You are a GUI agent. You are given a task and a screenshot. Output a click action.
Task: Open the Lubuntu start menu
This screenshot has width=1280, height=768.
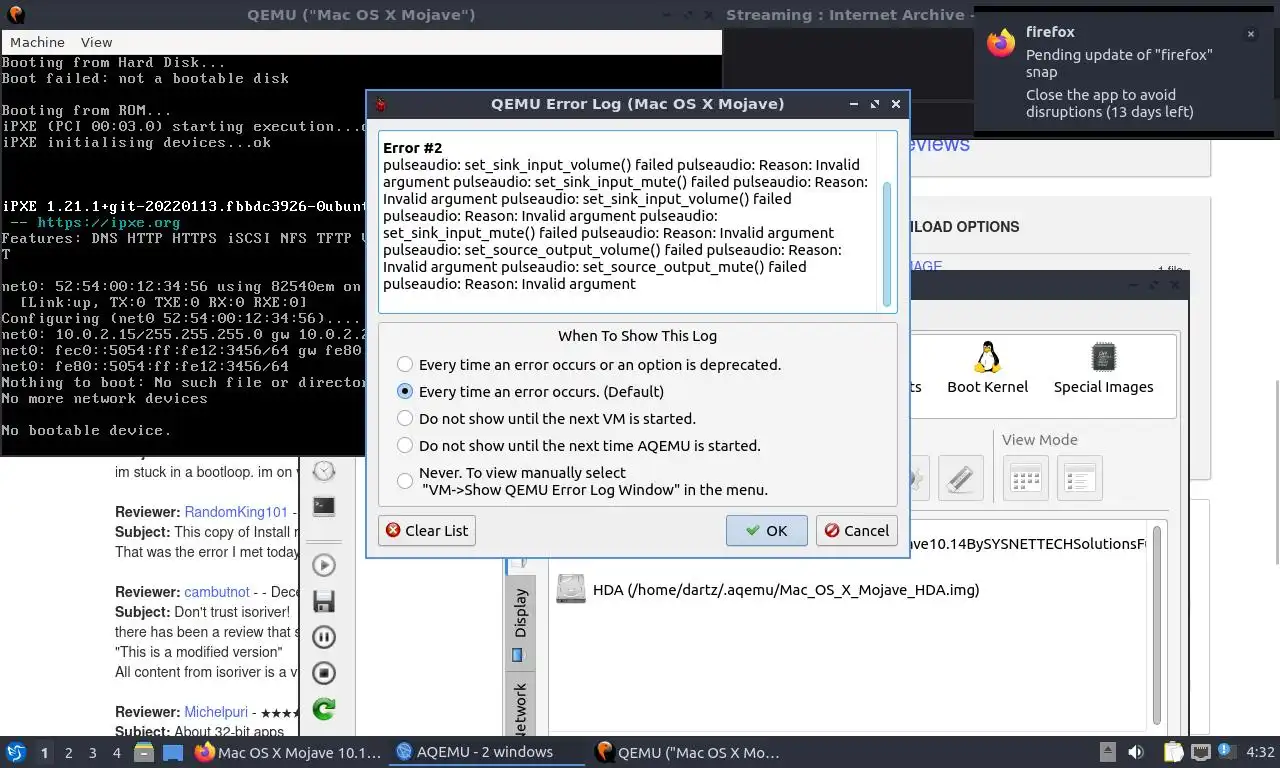(16, 752)
